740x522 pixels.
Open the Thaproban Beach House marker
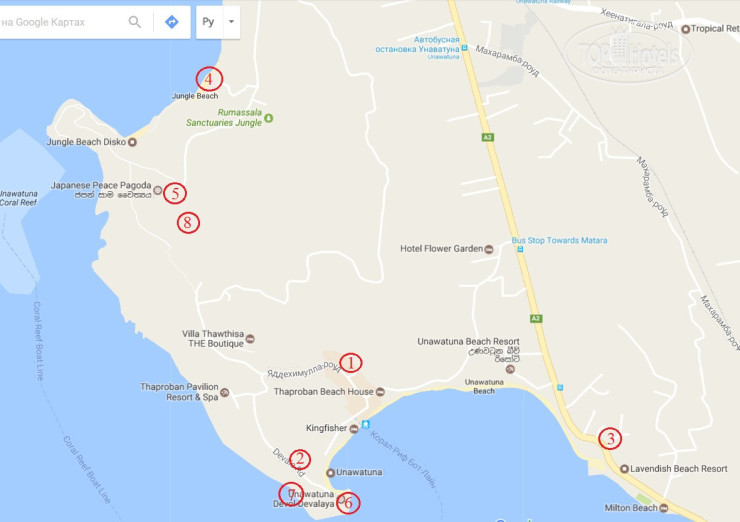pyautogui.click(x=380, y=392)
